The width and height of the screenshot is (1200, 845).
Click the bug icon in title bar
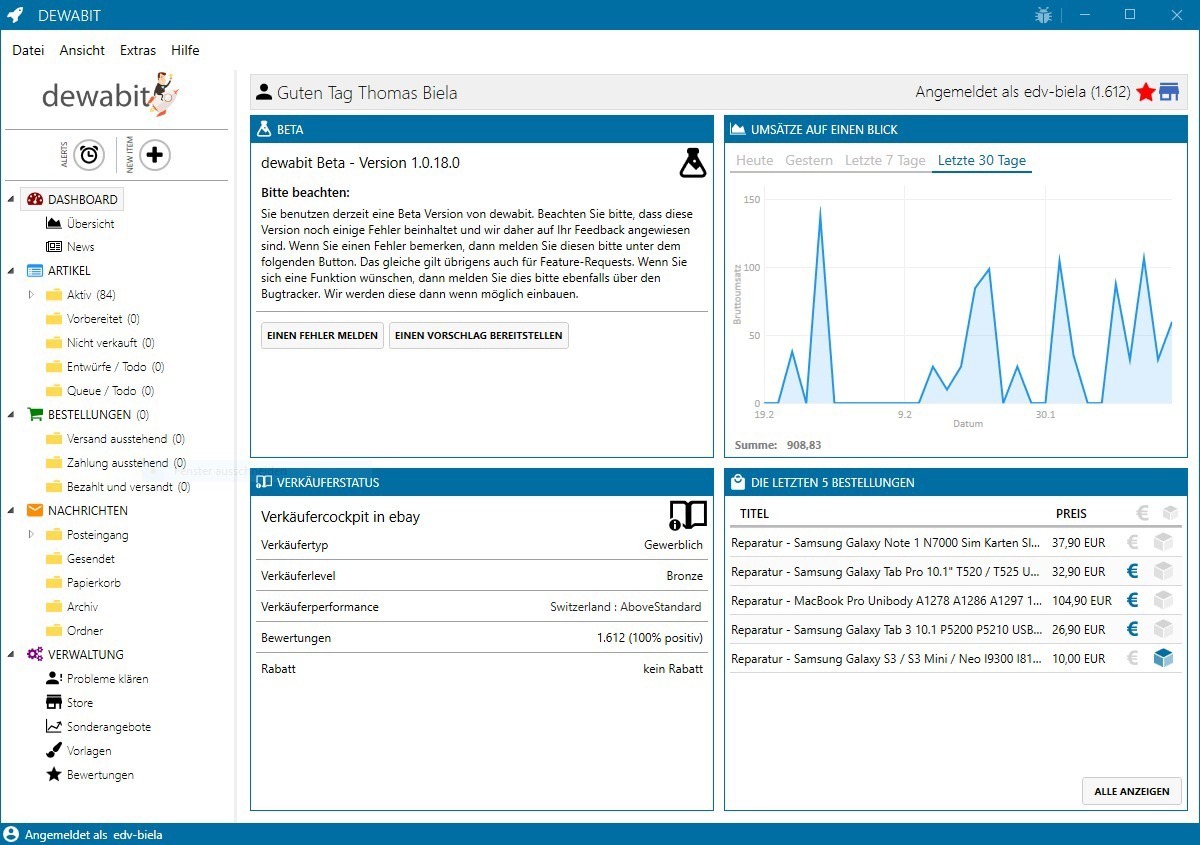point(1044,15)
